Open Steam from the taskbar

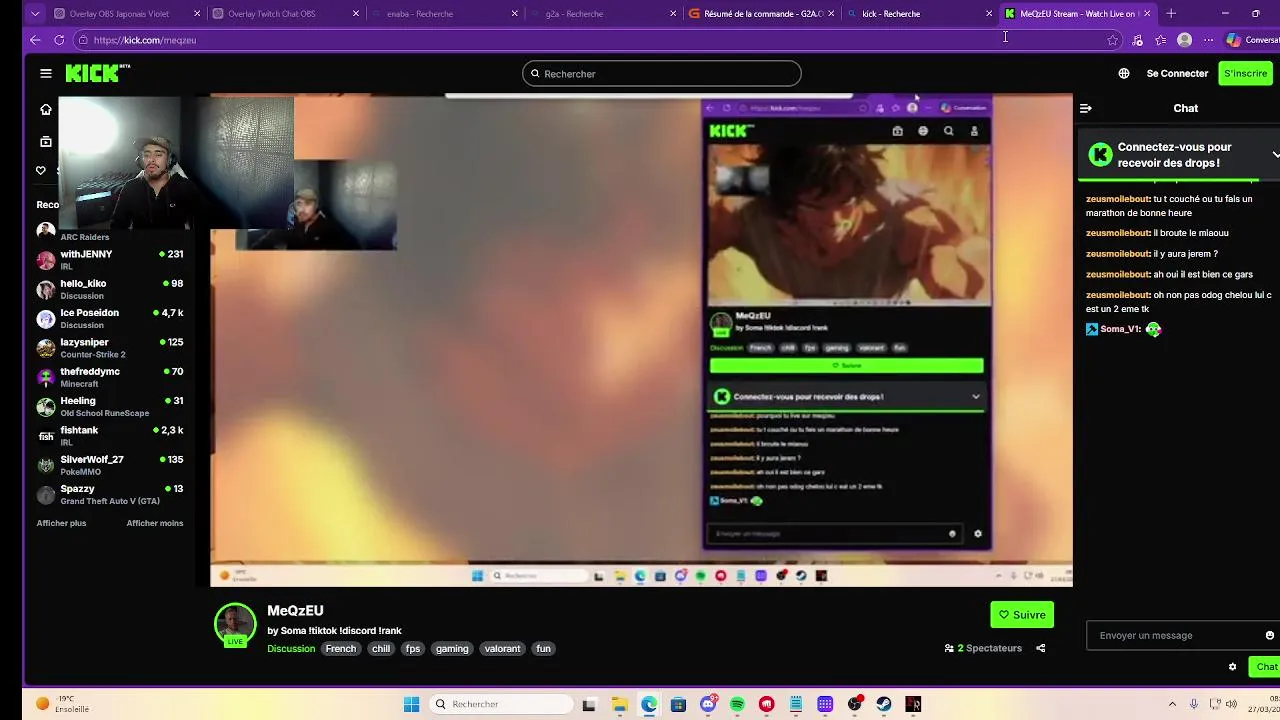point(884,704)
